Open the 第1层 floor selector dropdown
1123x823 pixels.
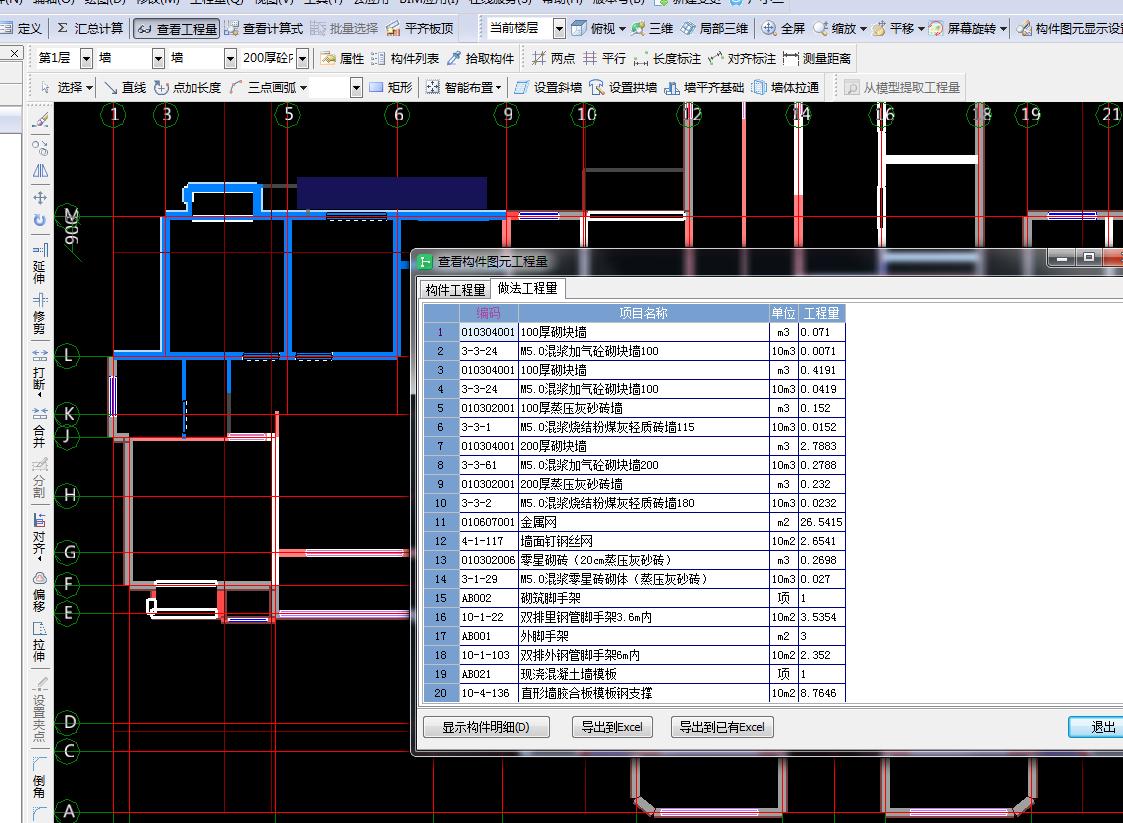87,58
